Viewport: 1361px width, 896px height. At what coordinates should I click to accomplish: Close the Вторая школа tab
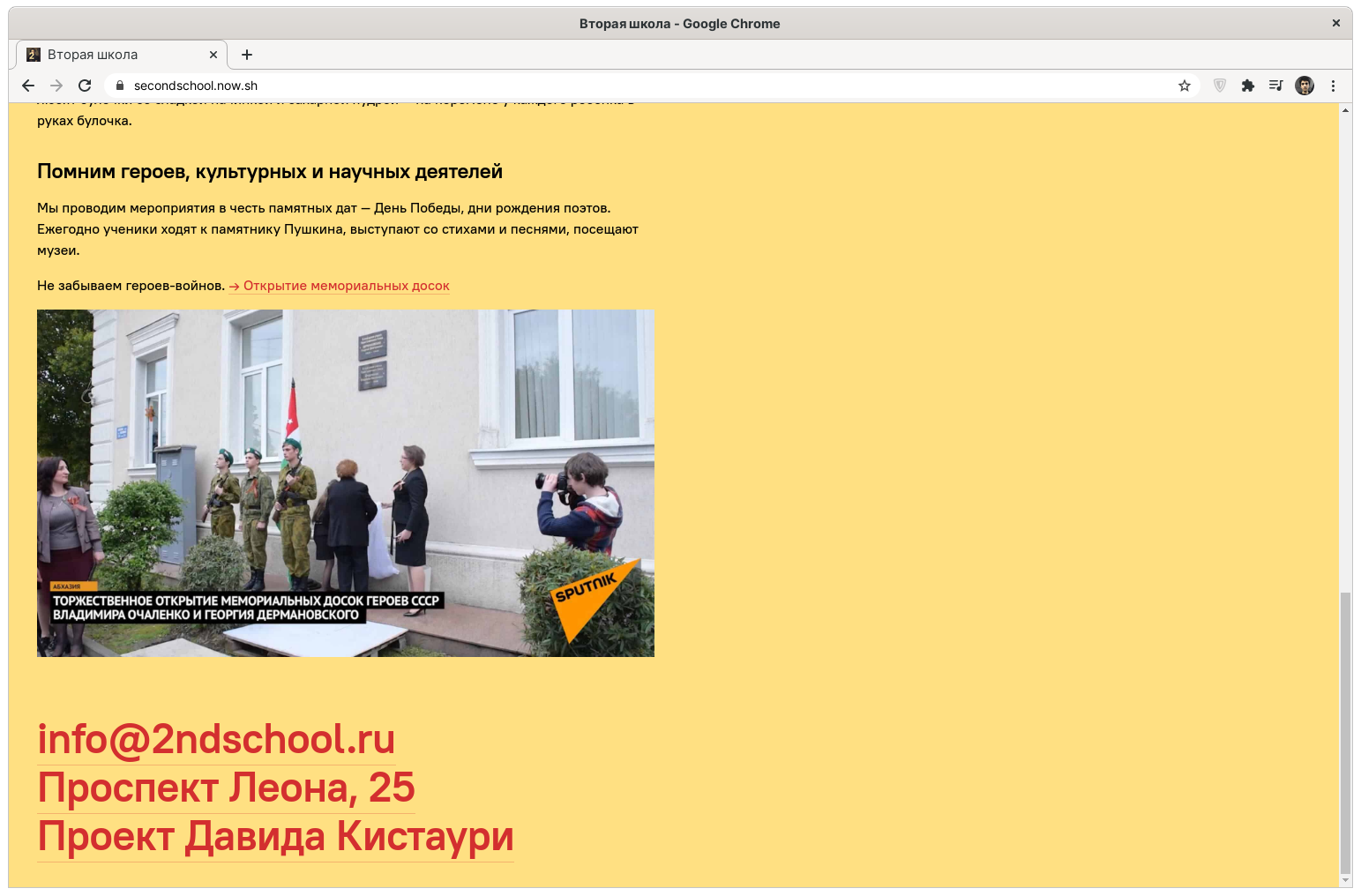213,55
